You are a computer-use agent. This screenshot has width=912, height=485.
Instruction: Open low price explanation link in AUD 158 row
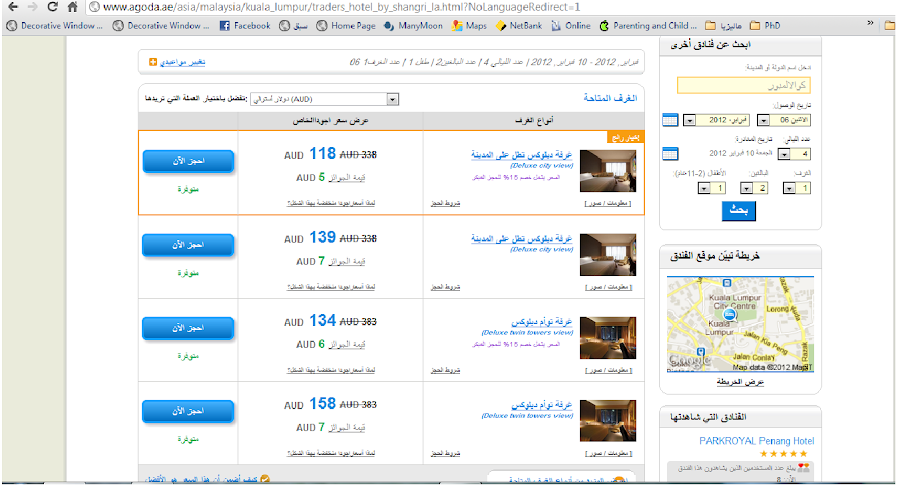(331, 453)
